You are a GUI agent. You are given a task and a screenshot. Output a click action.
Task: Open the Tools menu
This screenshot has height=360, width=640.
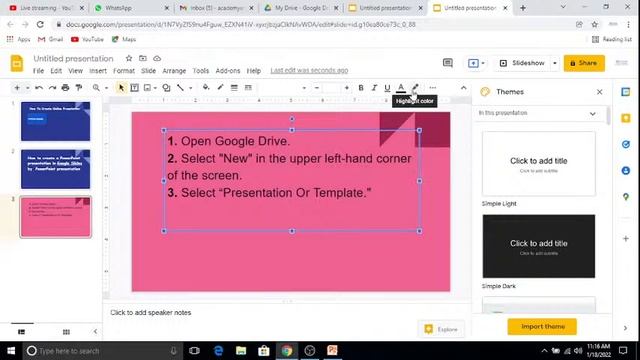pyautogui.click(x=200, y=71)
